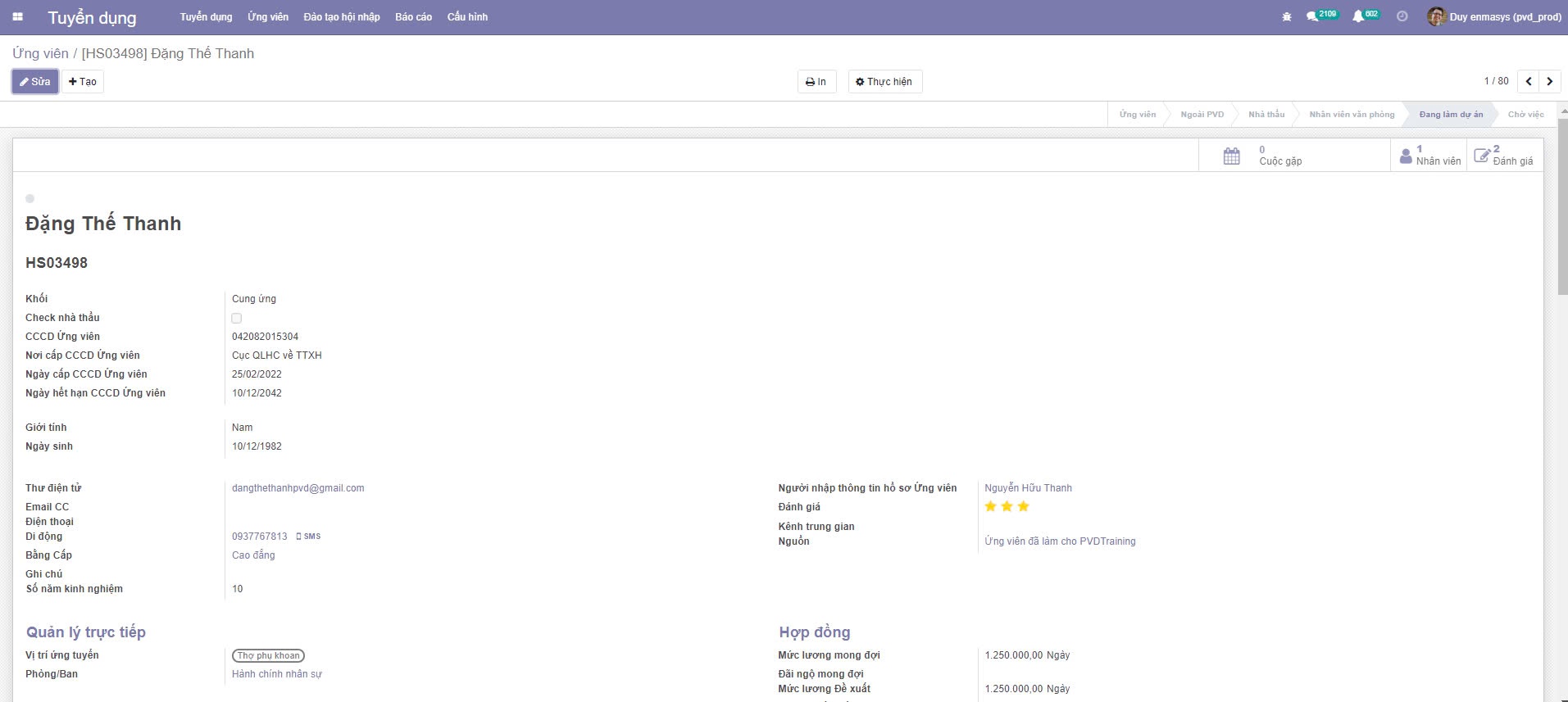Toggle the Check nhà thầu checkbox
Image resolution: width=1568 pixels, height=702 pixels.
237,318
